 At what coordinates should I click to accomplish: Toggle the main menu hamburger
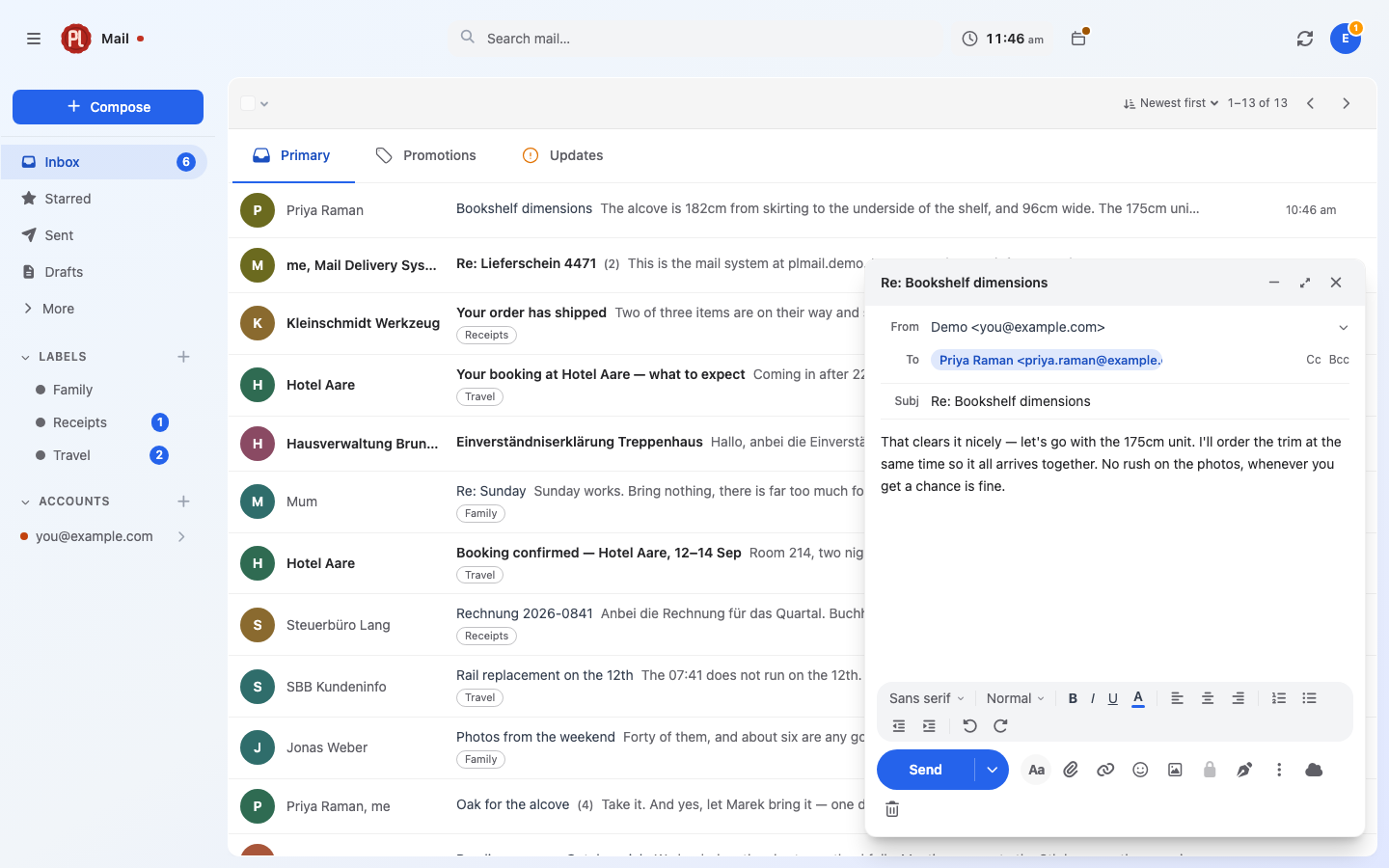pos(34,39)
